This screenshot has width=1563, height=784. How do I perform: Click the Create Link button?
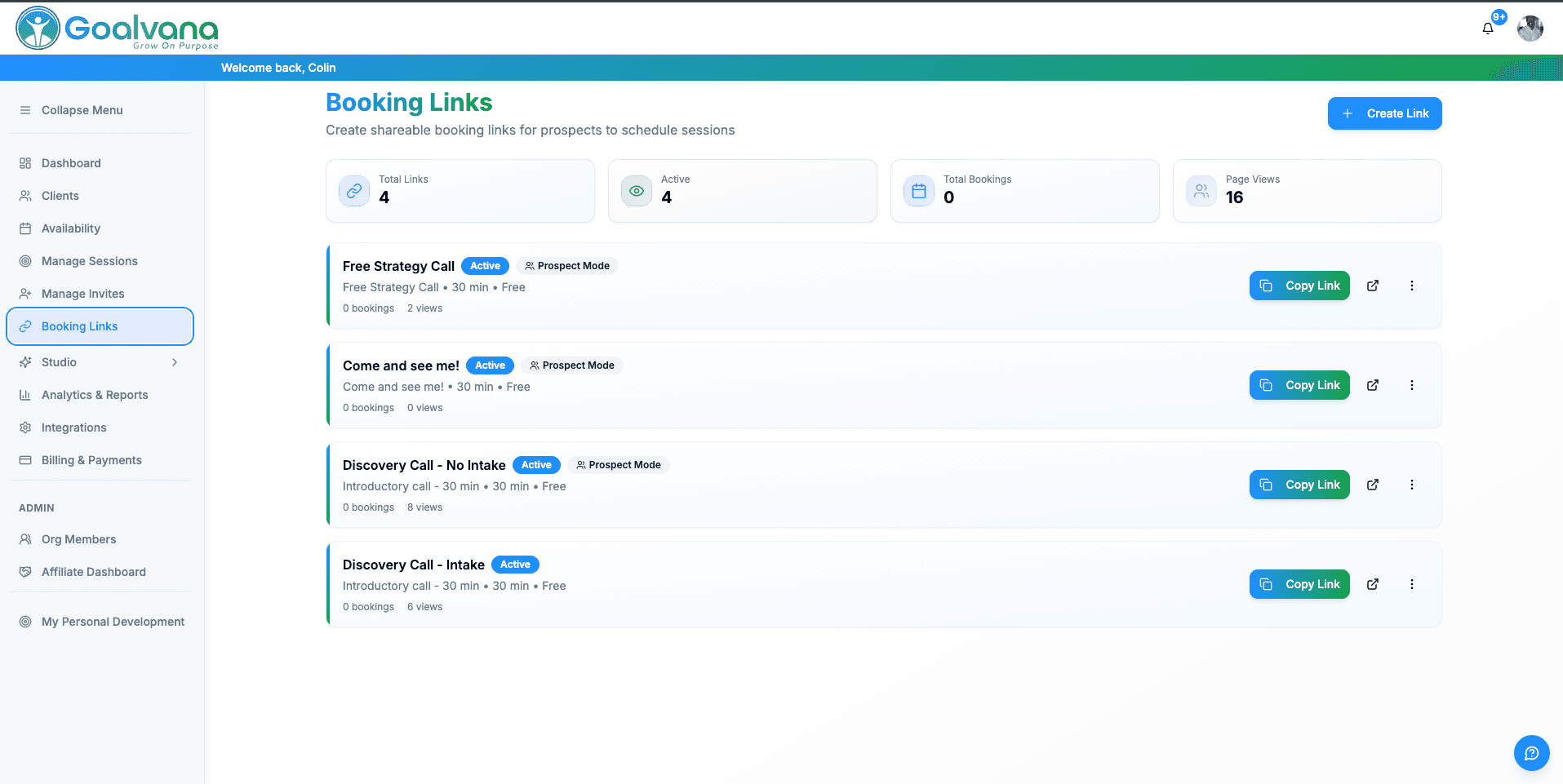click(1384, 113)
